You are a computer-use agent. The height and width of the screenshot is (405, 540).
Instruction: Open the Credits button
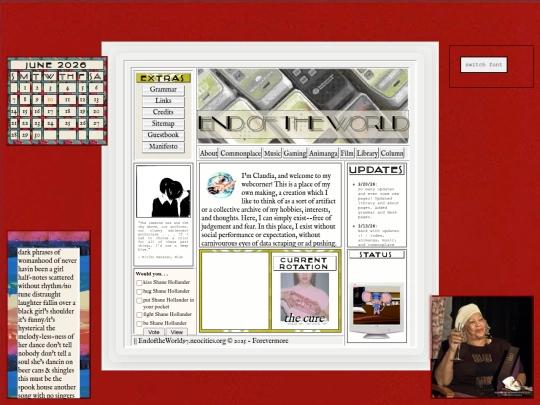[x=163, y=113]
